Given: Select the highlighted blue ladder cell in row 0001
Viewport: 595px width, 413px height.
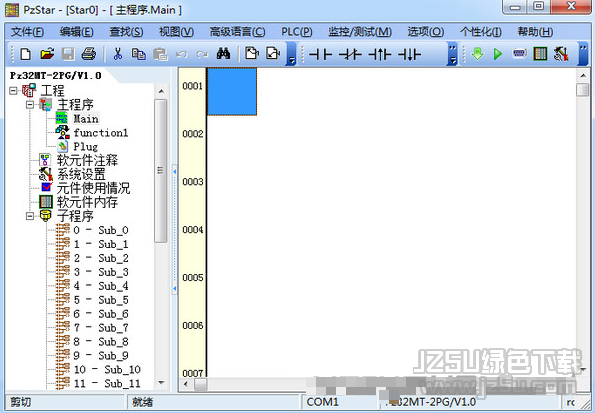Looking at the screenshot, I should [232, 91].
